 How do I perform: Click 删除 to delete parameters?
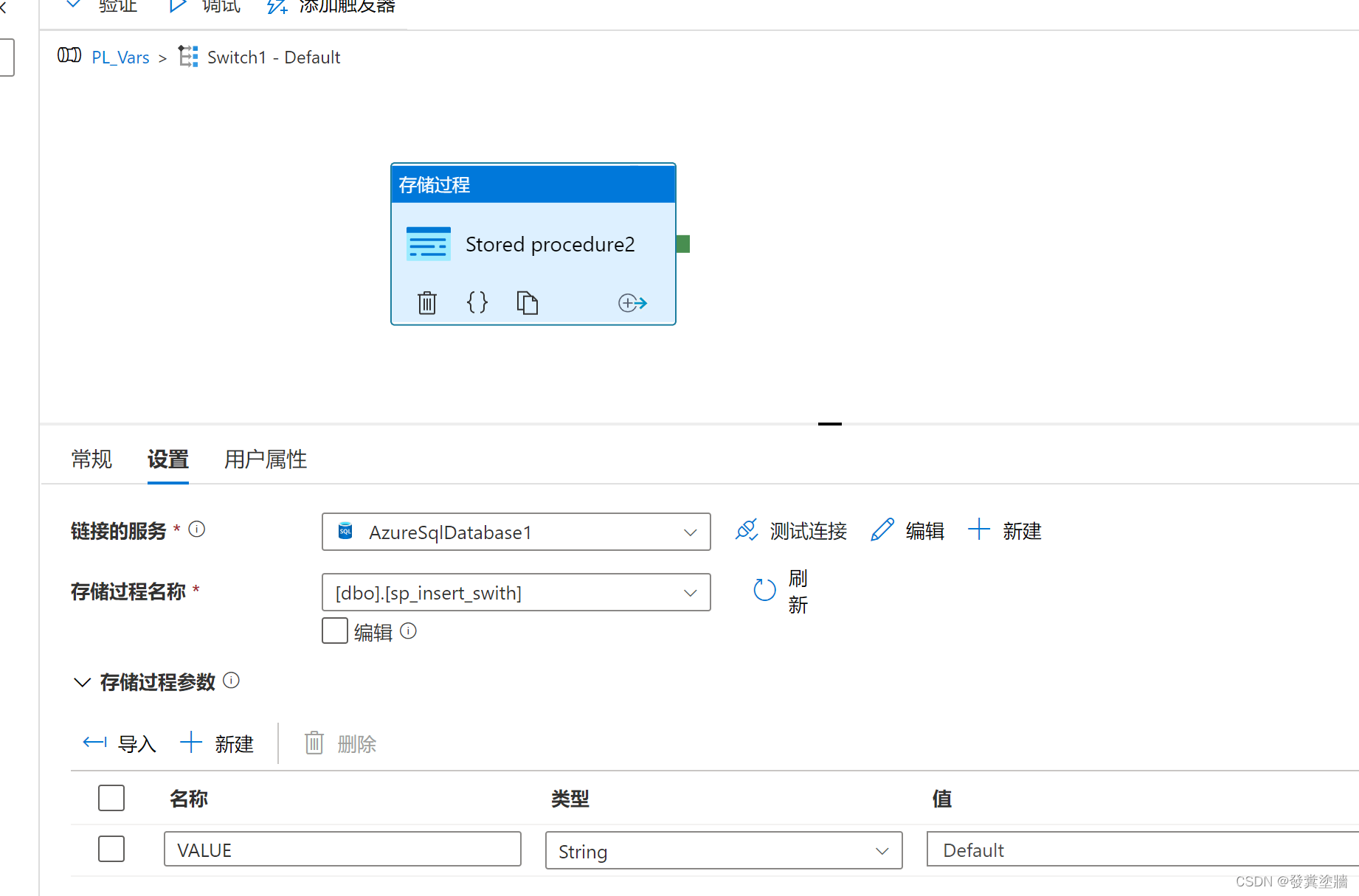click(x=341, y=743)
